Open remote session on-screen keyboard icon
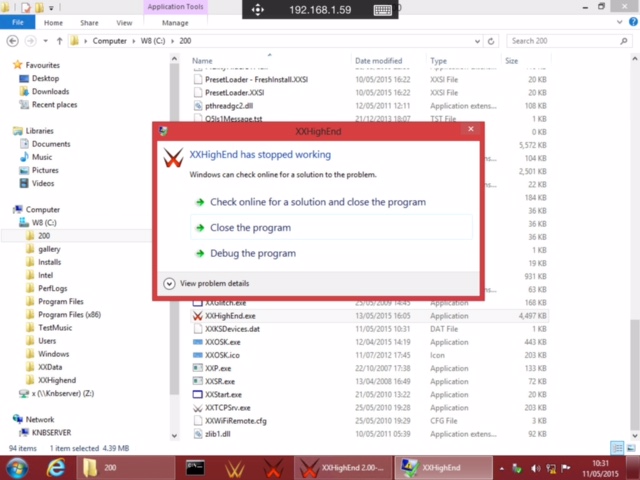The image size is (640, 480). pyautogui.click(x=382, y=10)
